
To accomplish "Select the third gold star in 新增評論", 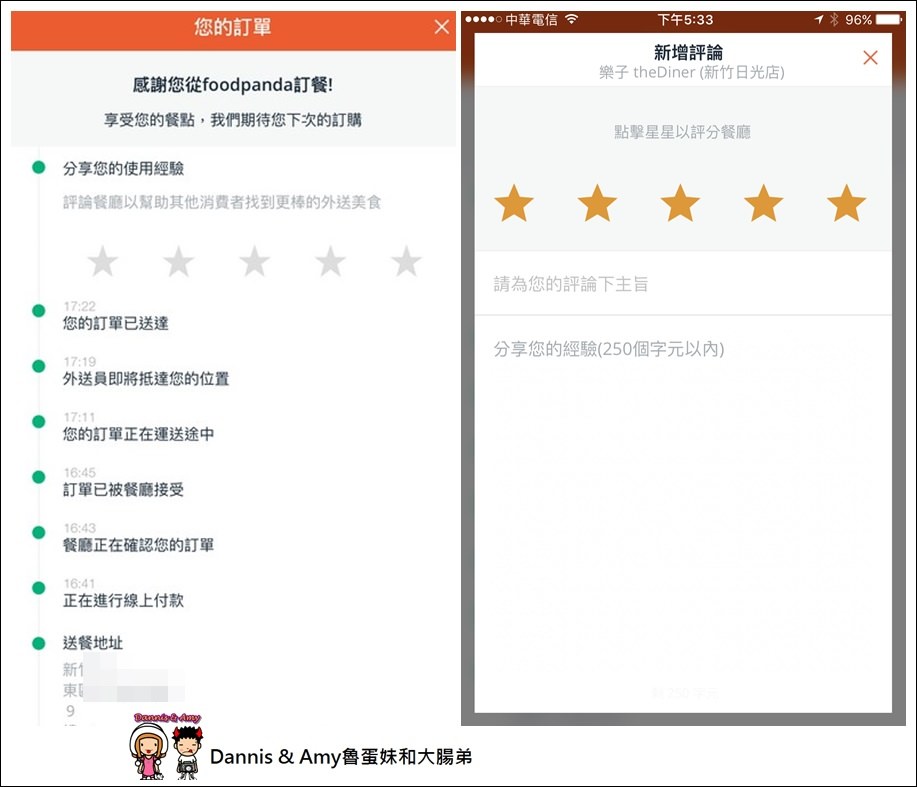I will point(680,203).
